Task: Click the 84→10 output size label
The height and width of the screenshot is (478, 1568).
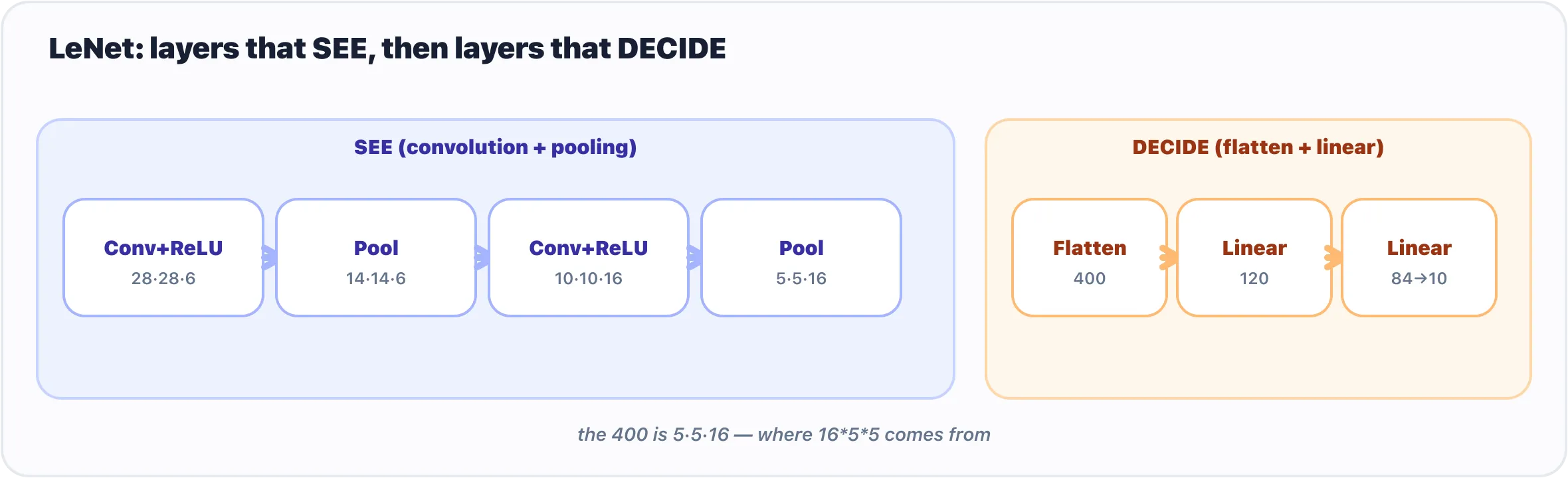Action: 1419,278
